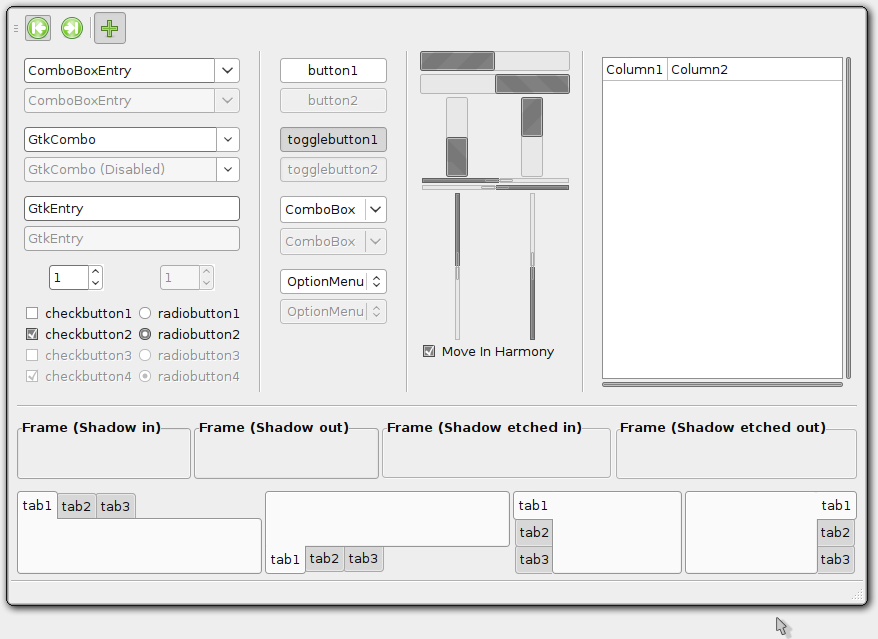Click the disabled button2

click(x=333, y=101)
